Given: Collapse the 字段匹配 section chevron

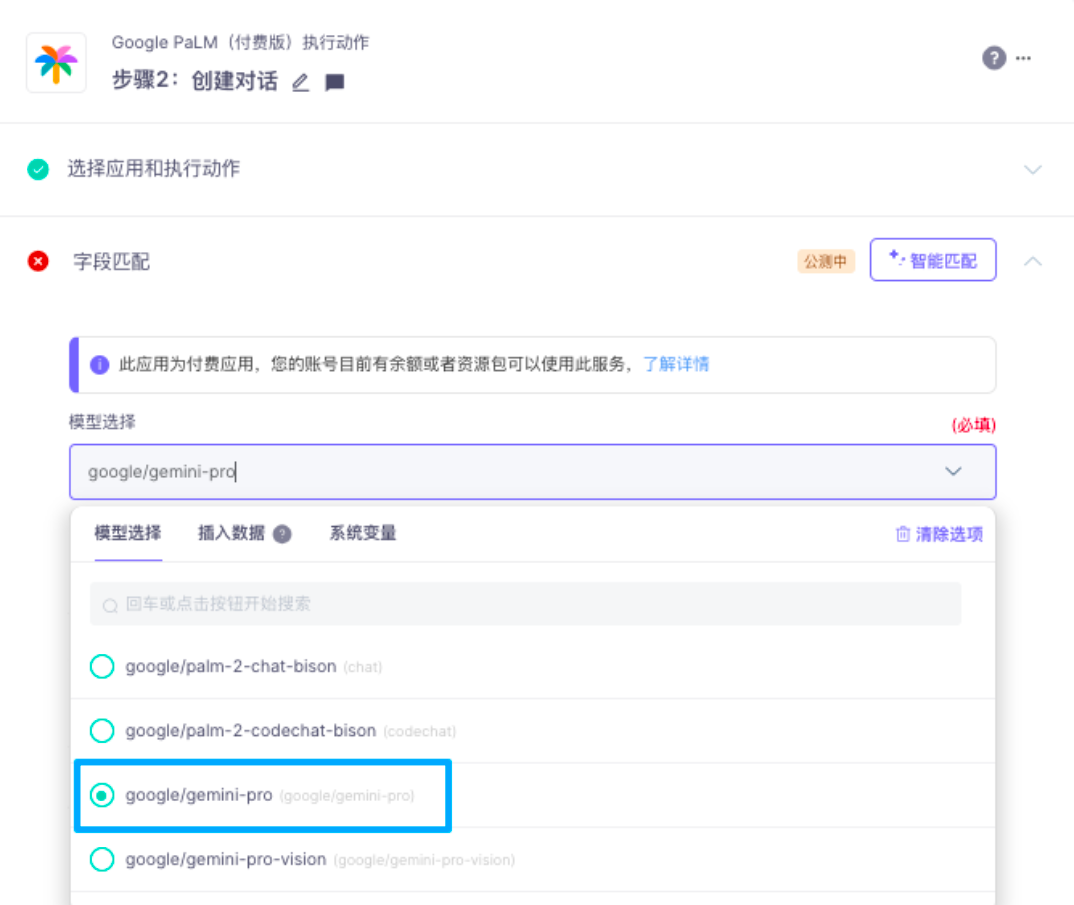Looking at the screenshot, I should [1032, 261].
